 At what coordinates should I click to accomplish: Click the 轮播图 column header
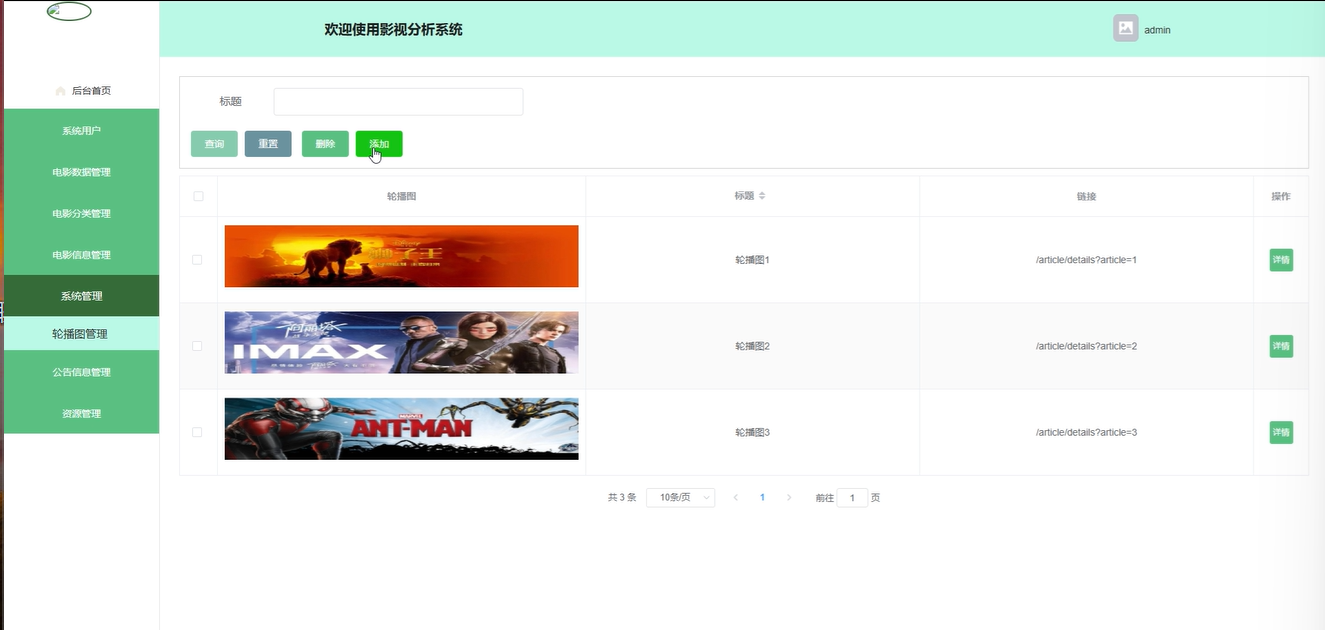pos(401,196)
